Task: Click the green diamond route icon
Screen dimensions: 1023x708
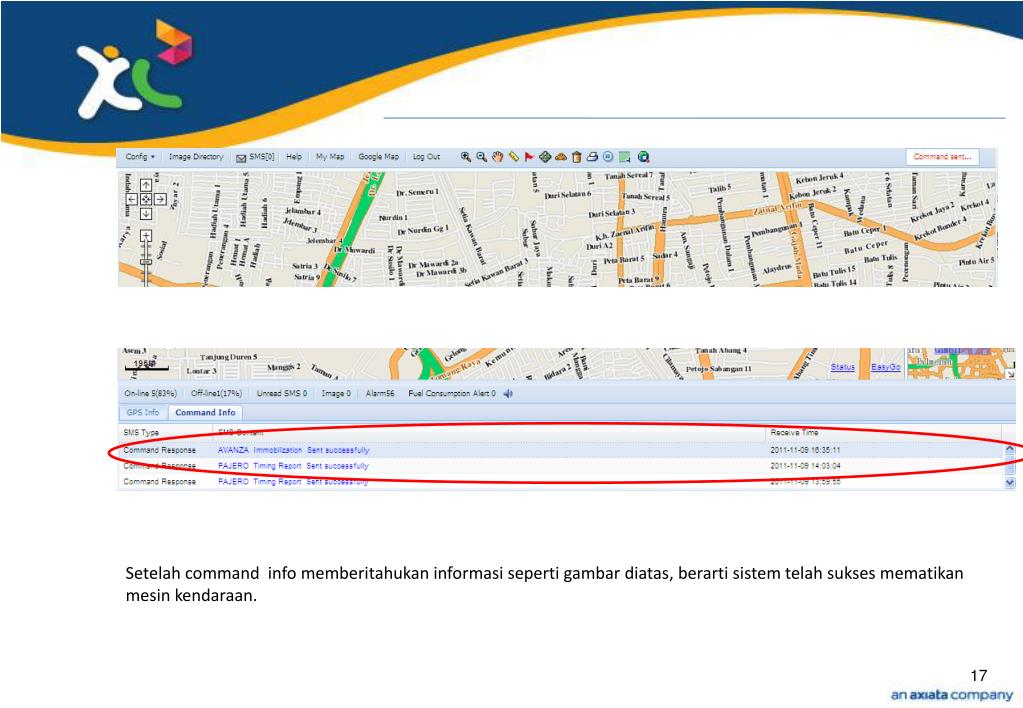Action: click(545, 157)
